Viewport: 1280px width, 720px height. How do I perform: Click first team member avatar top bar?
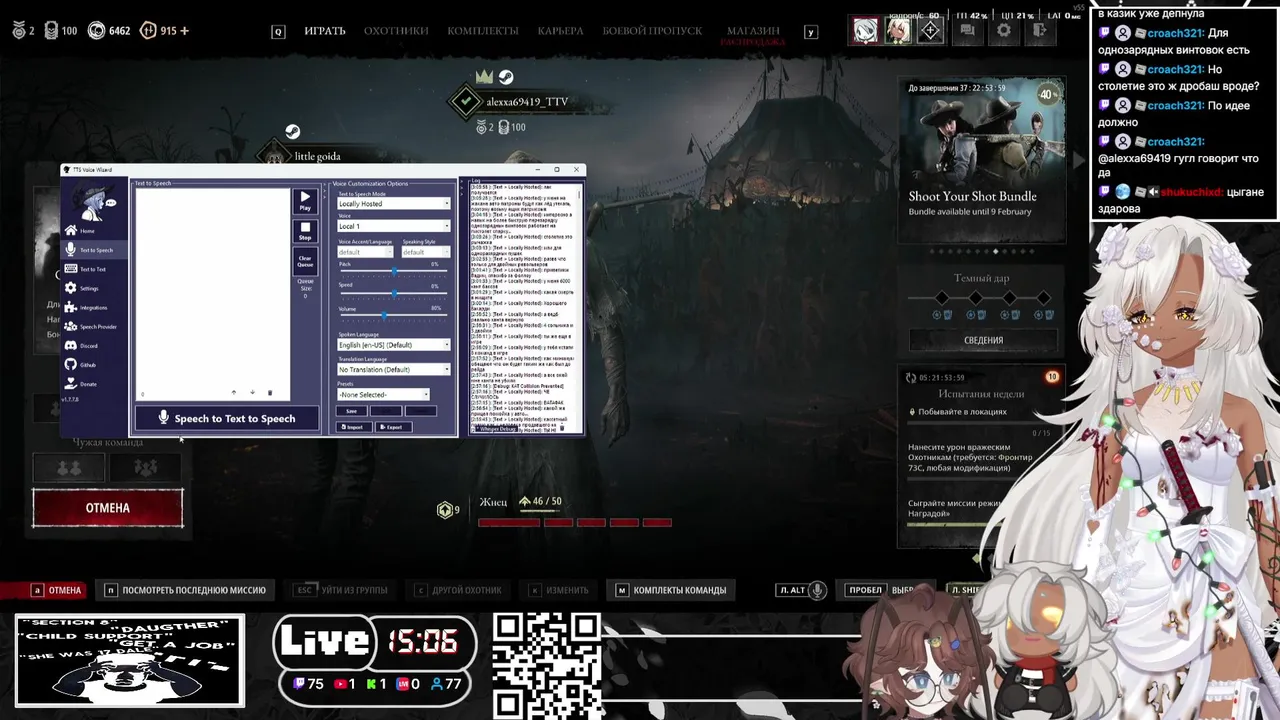point(865,31)
